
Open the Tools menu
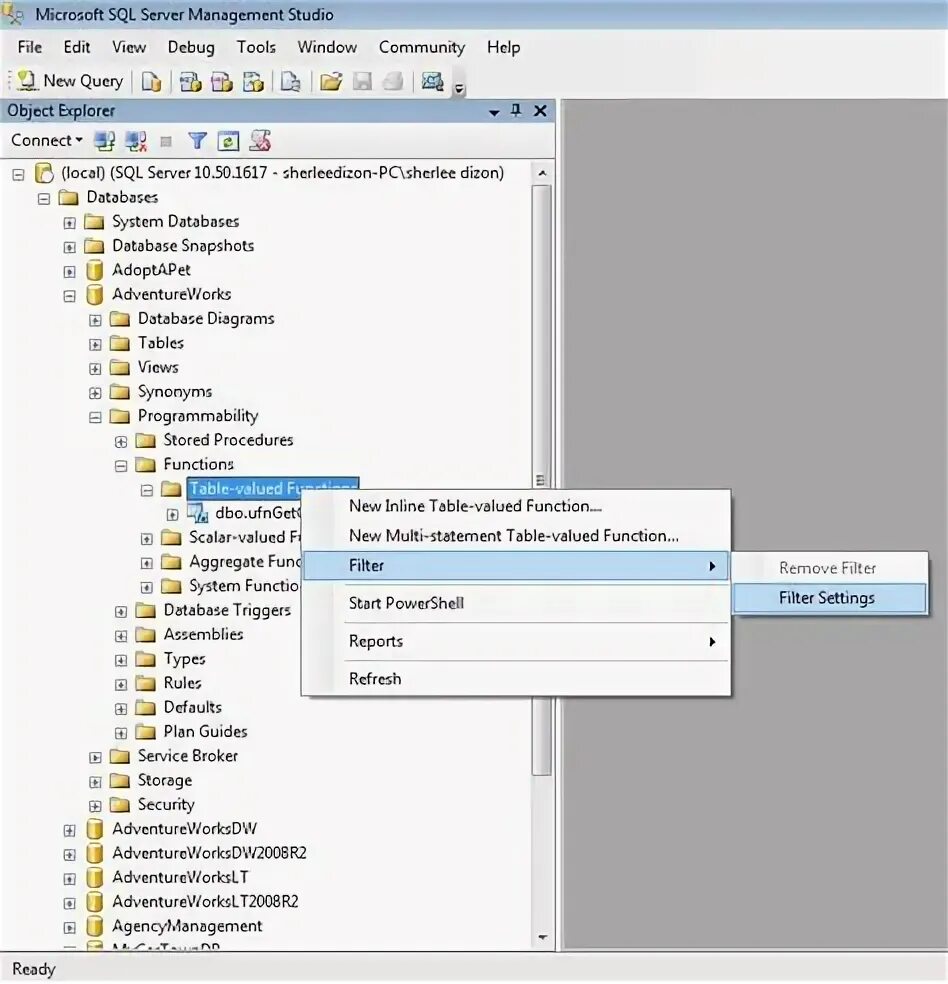coord(256,48)
